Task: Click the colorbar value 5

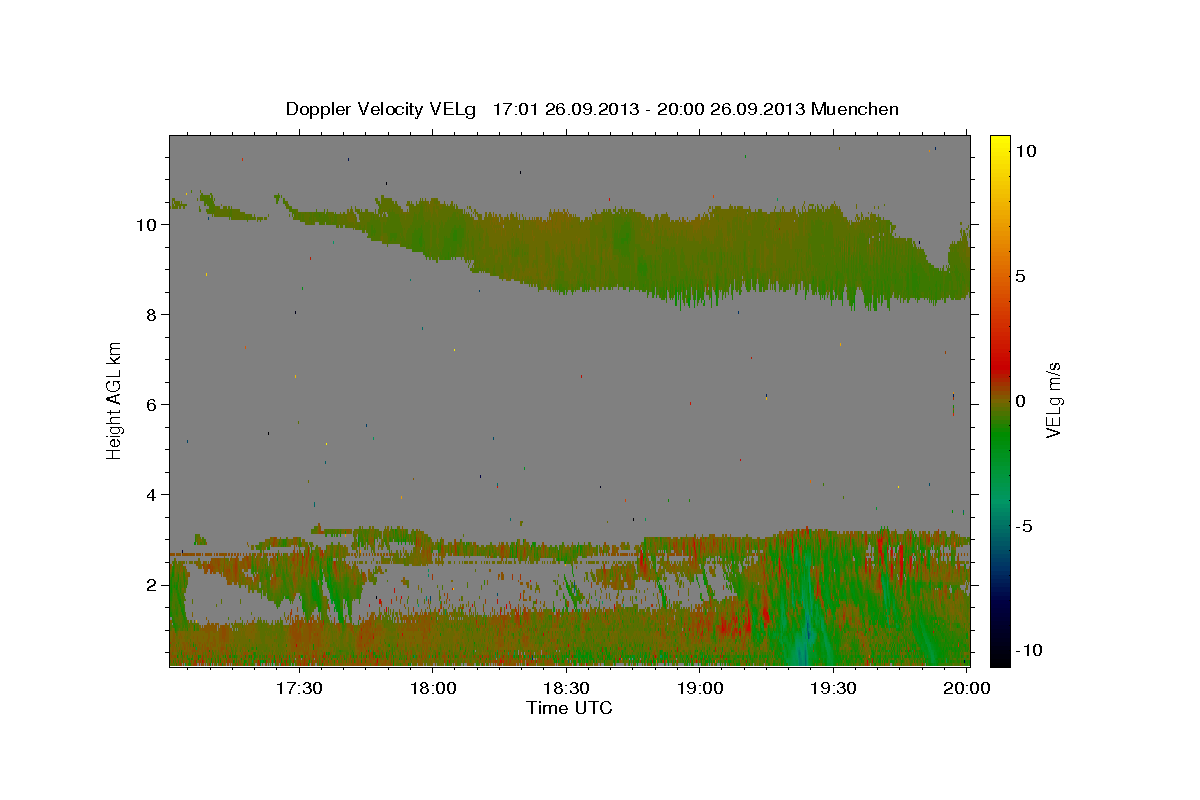Action: 1020,276
